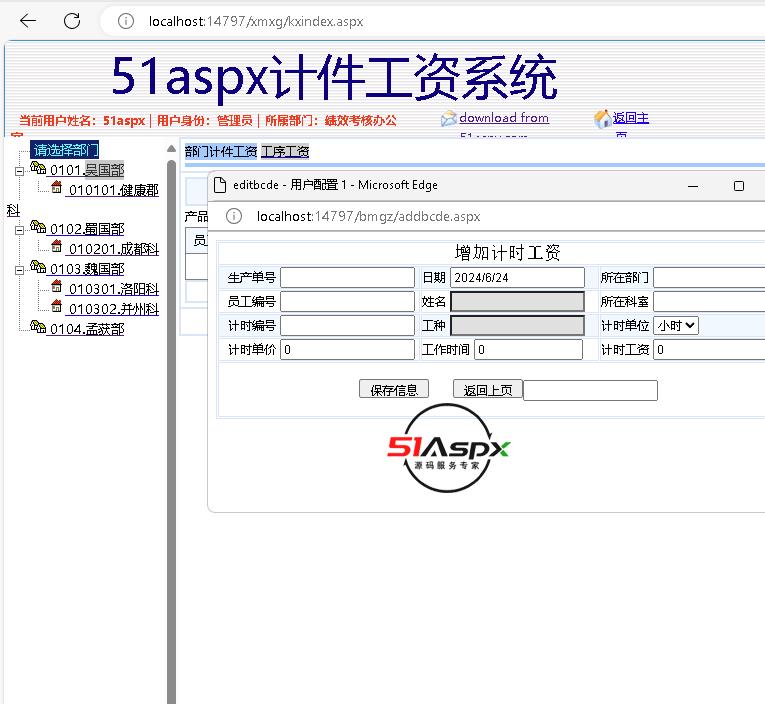The width and height of the screenshot is (765, 704).
Task: Focus the 工作时间 input field
Action: (528, 349)
